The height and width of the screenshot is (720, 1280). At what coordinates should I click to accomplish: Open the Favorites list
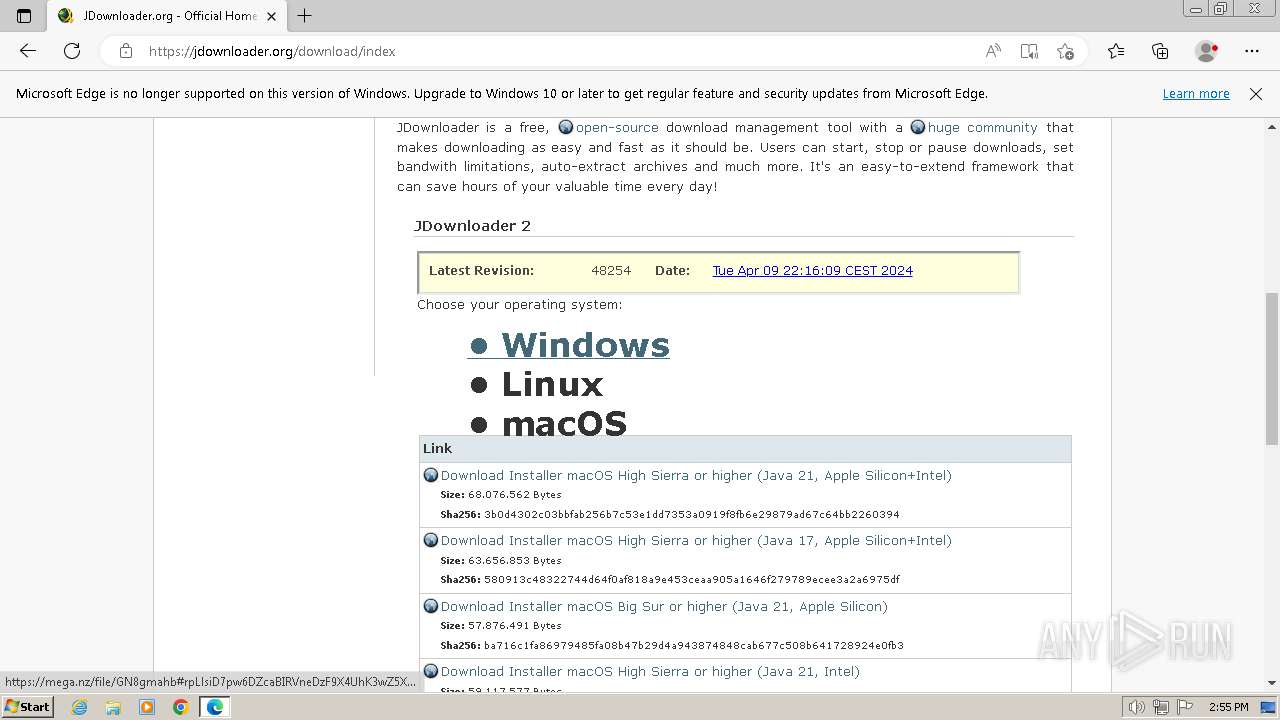pyautogui.click(x=1116, y=51)
